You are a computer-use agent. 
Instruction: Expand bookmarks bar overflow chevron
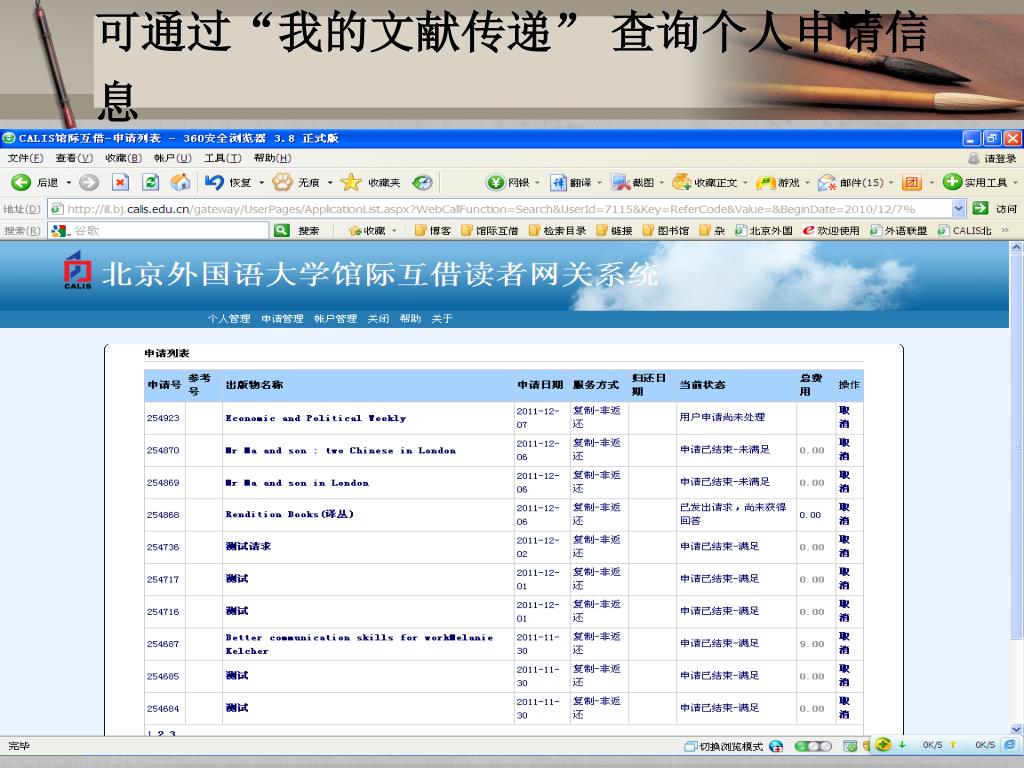(1005, 231)
